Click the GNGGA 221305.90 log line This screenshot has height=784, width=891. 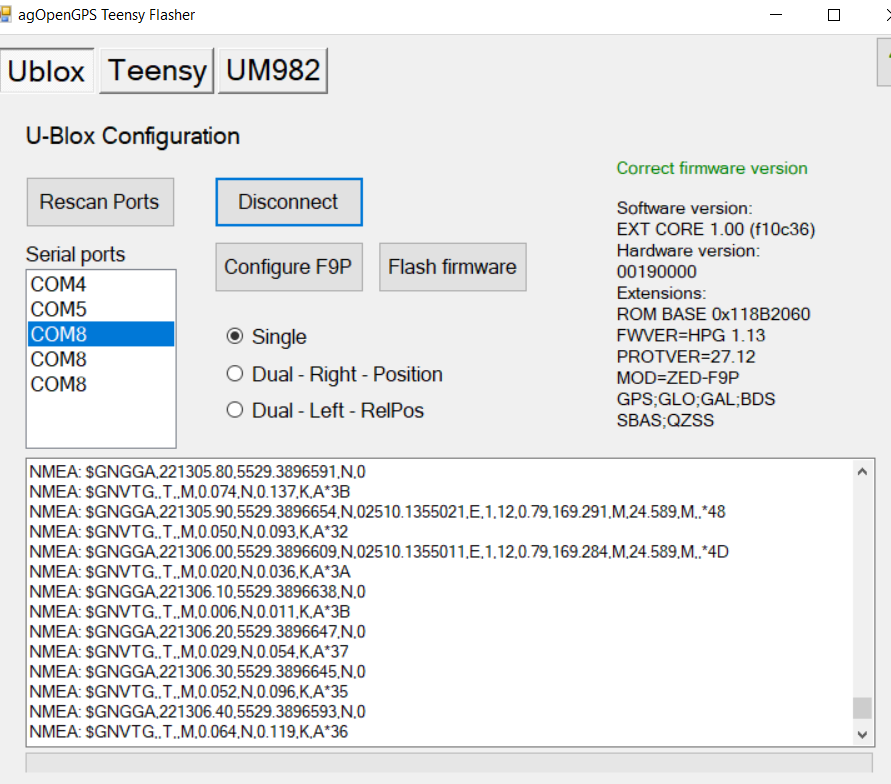tap(377, 512)
